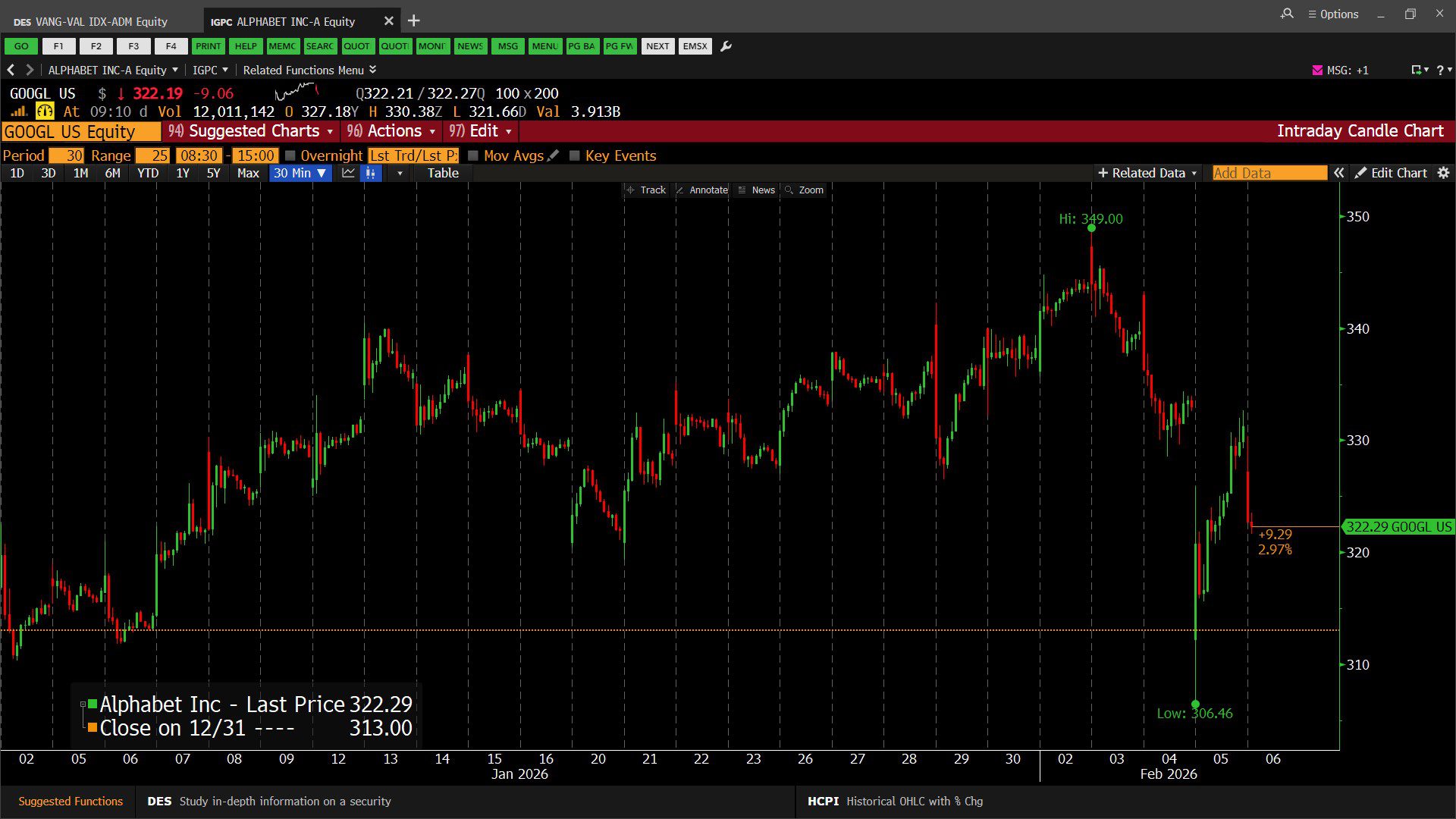Screen dimensions: 1456x819
Task: Click the PRINT function key
Action: [208, 46]
